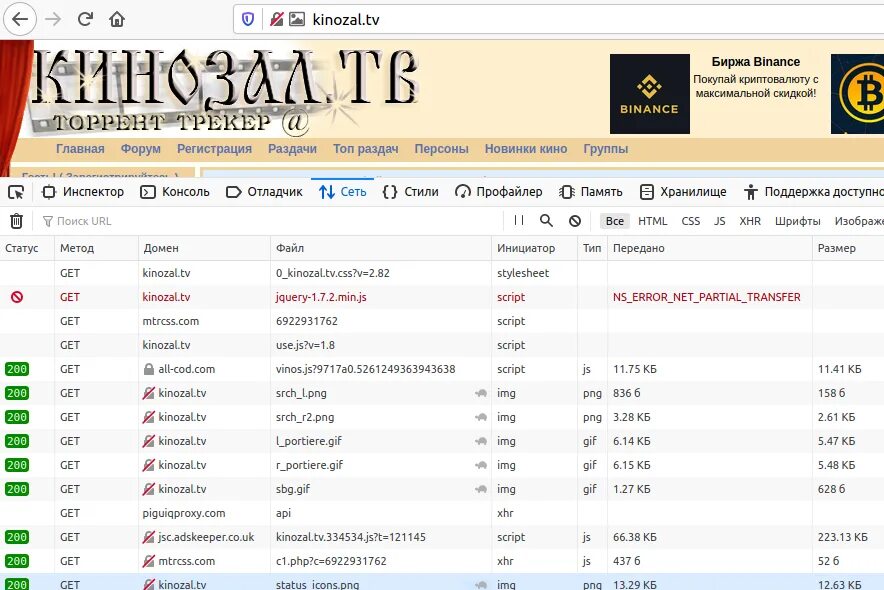Click the insecure icon beside jsc.adskeeper.co.uk
This screenshot has height=590, width=884.
pyautogui.click(x=149, y=537)
